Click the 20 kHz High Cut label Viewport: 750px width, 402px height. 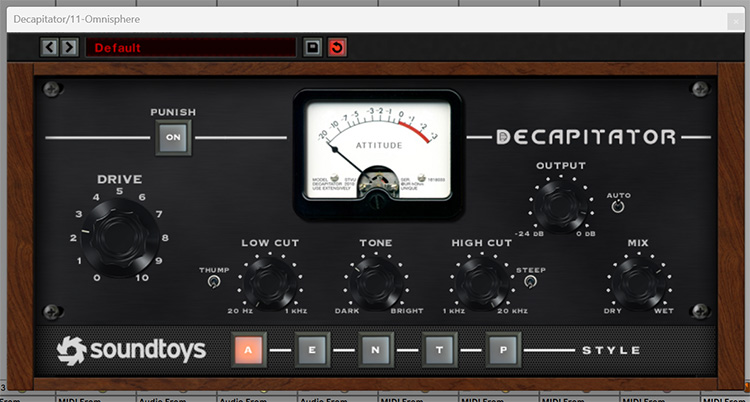coord(511,311)
